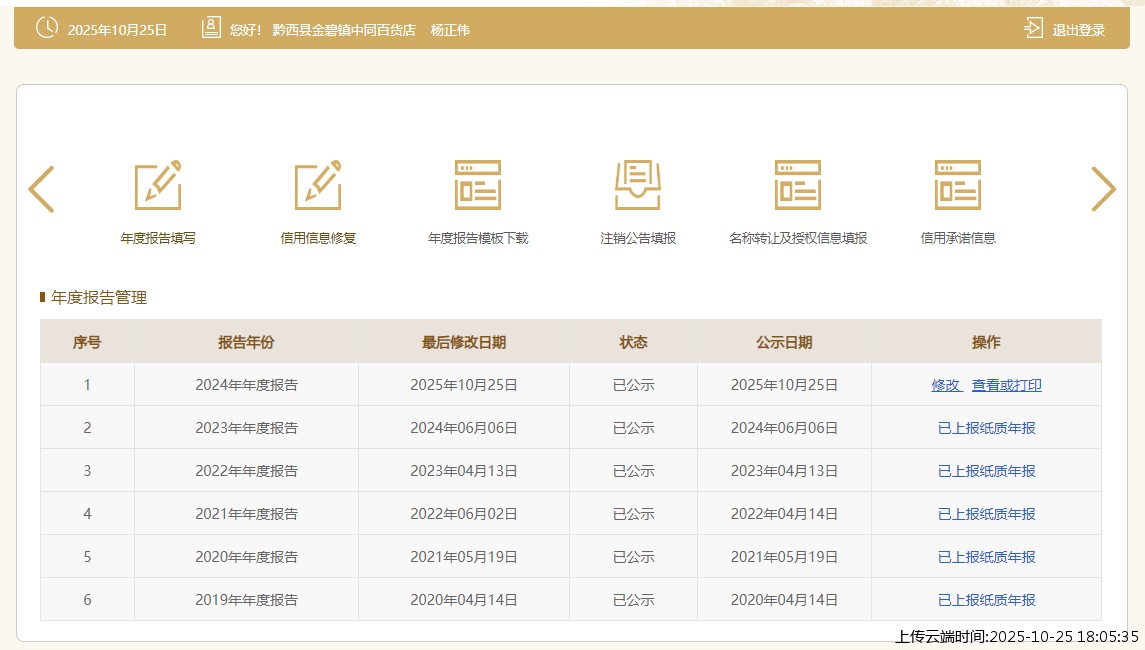The image size is (1145, 650).
Task: Click 修改 link for 2024 report
Action: (x=946, y=385)
